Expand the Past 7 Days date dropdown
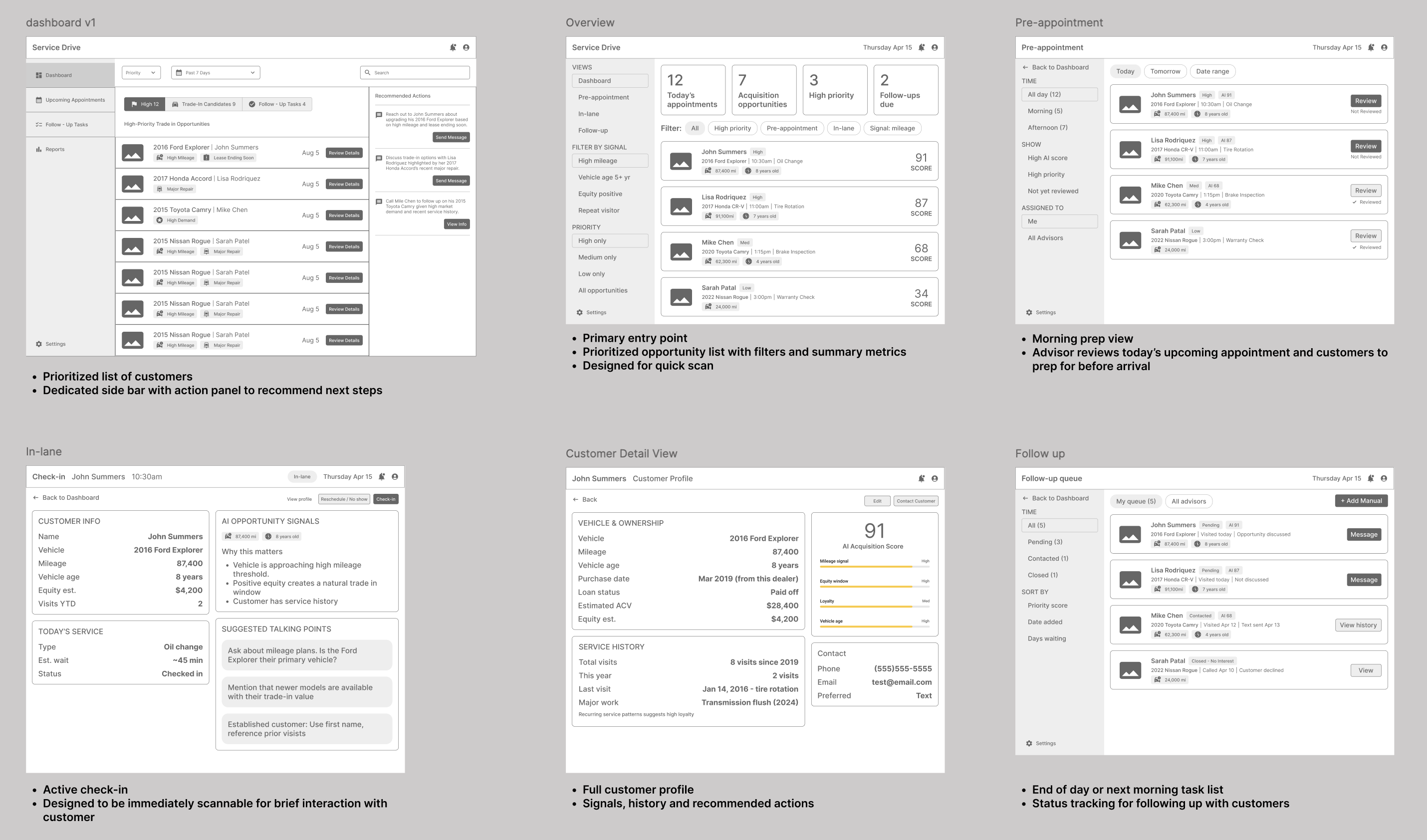 [215, 72]
